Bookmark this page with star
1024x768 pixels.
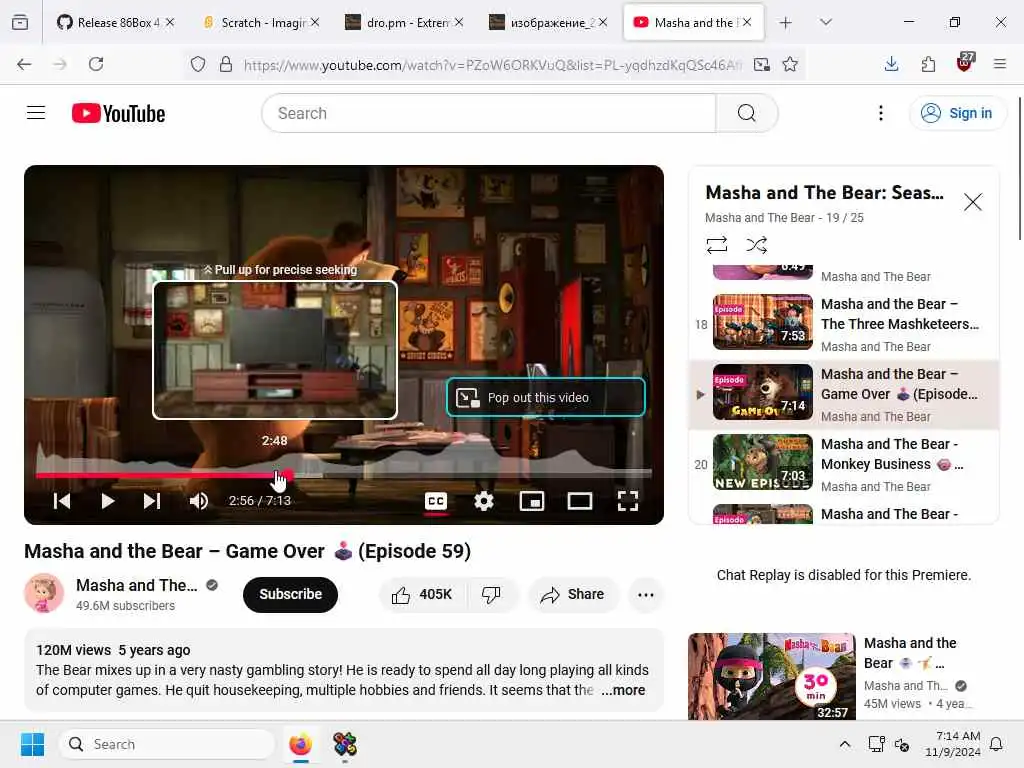click(790, 64)
